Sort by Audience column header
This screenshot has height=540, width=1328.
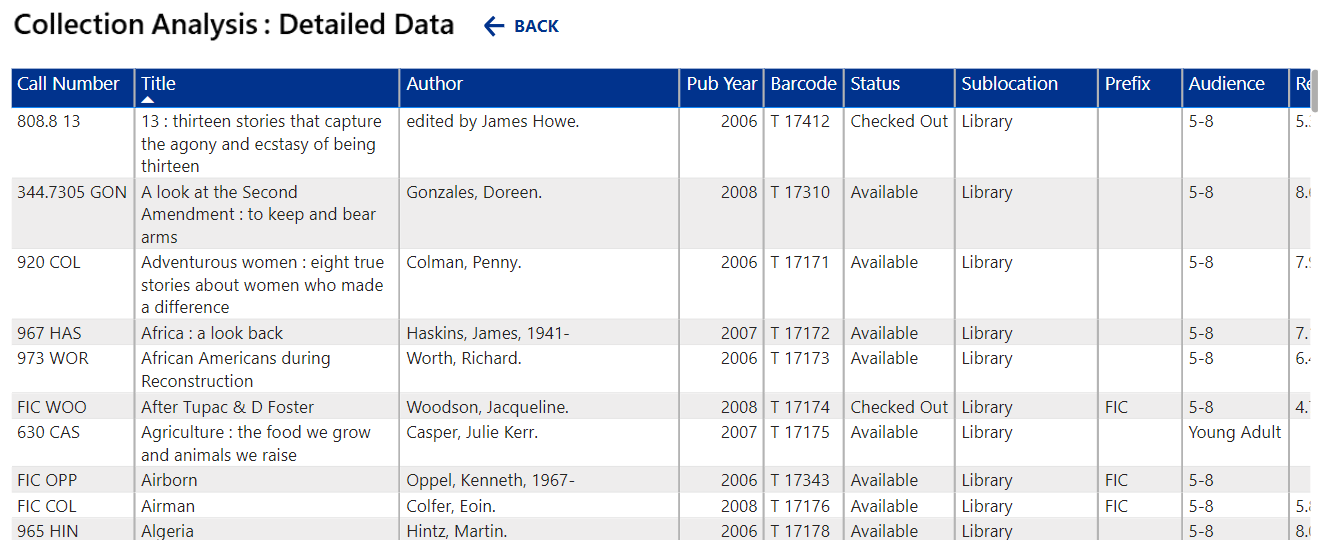[1226, 84]
